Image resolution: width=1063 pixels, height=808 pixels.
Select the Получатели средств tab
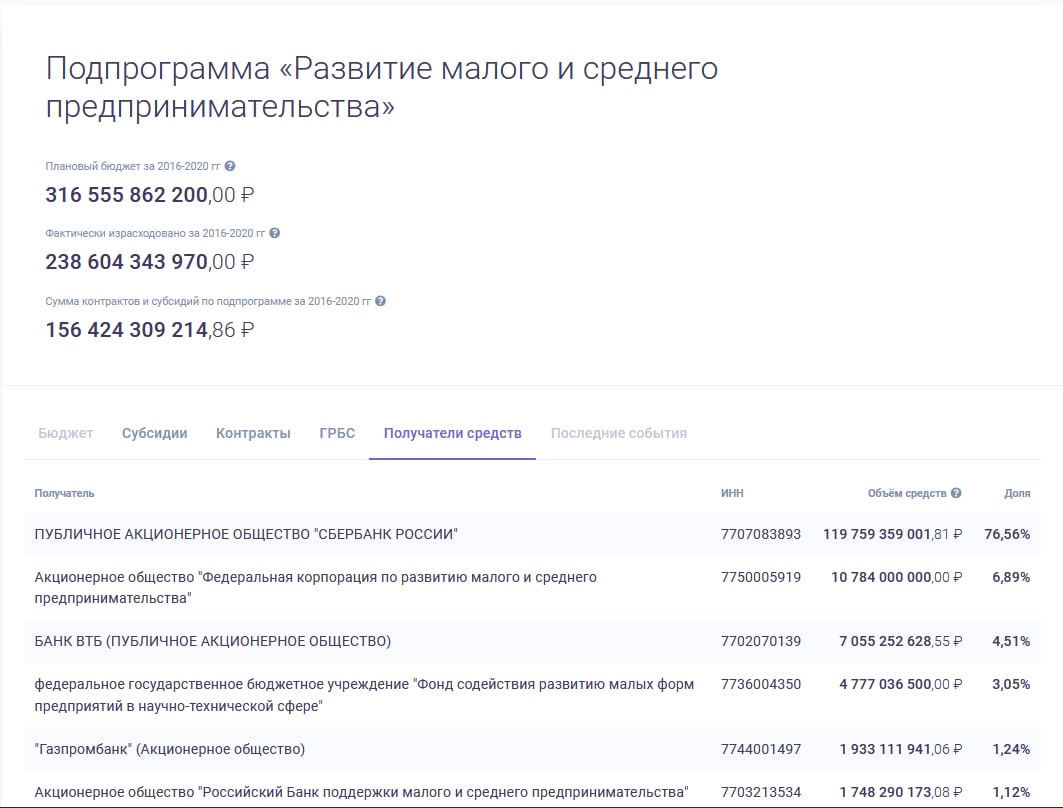click(452, 433)
